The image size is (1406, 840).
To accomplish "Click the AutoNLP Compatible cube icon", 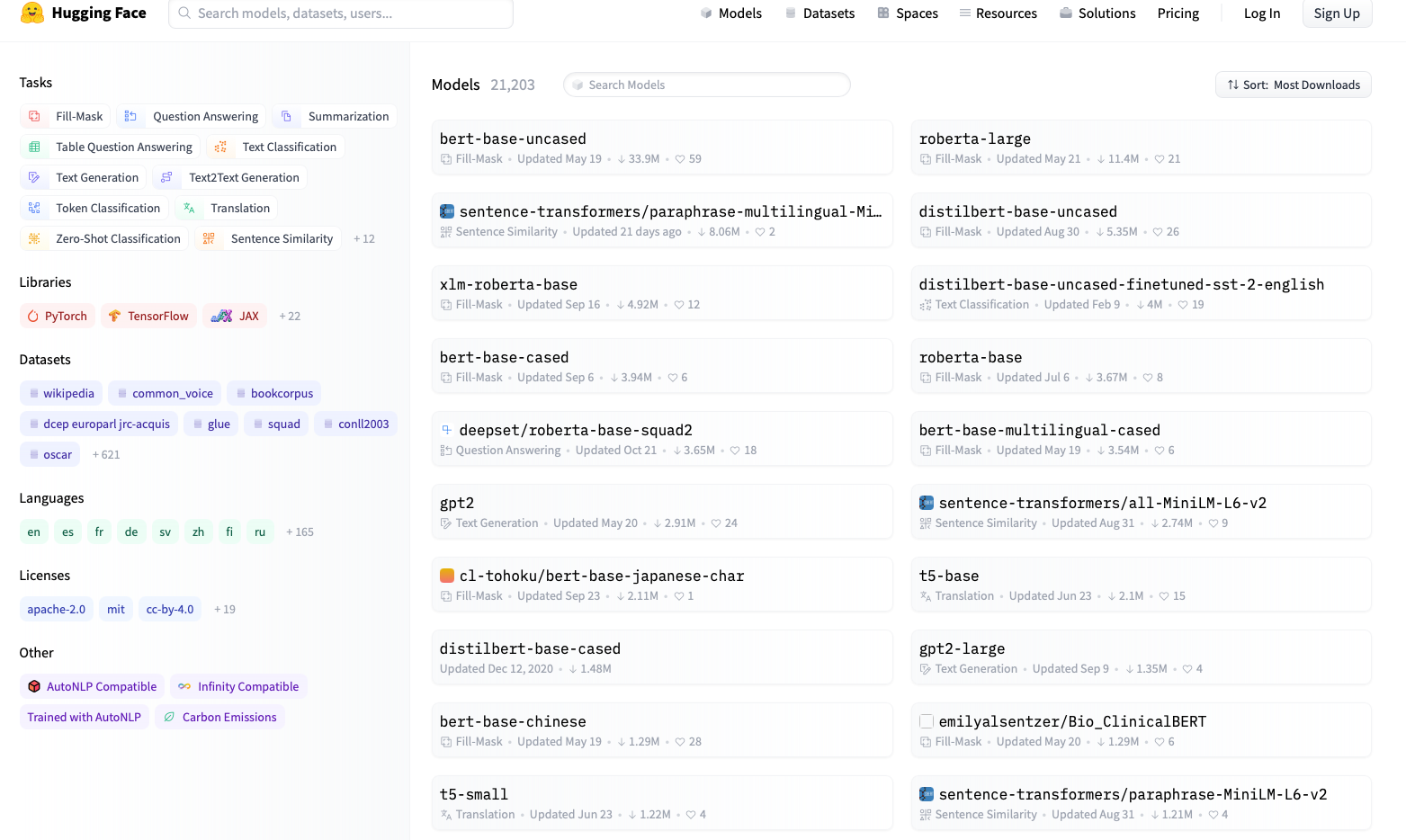I will tap(34, 686).
